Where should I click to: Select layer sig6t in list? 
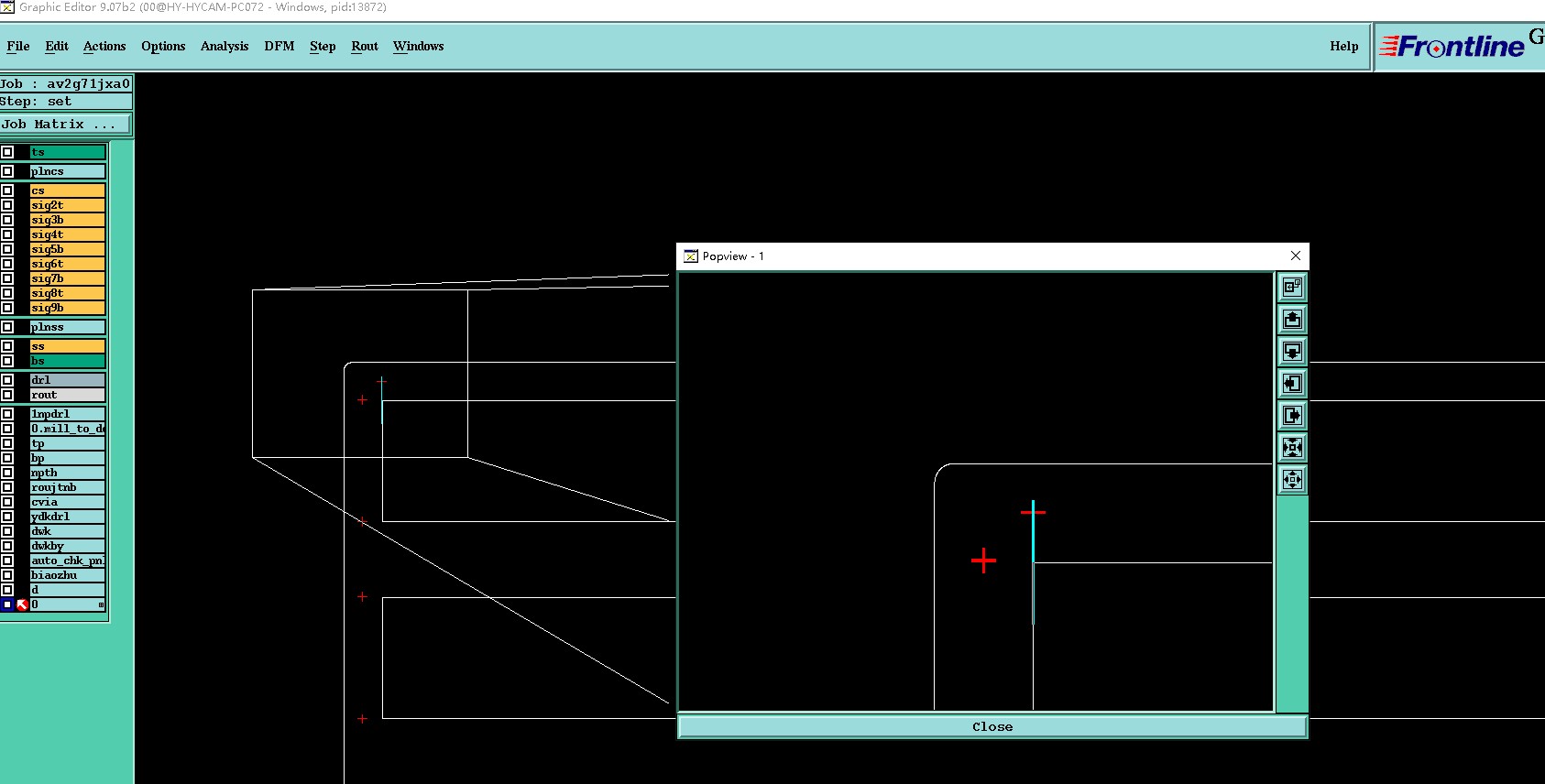(x=68, y=264)
